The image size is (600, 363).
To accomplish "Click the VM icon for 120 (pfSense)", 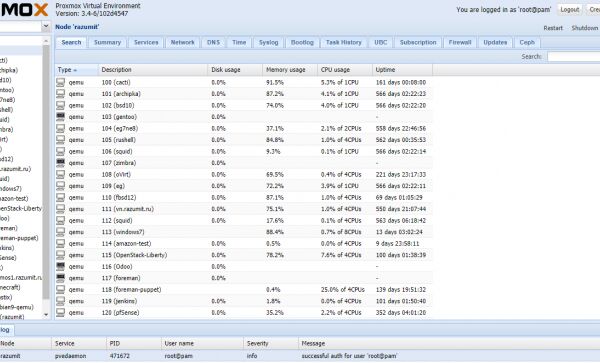I will [x=60, y=313].
